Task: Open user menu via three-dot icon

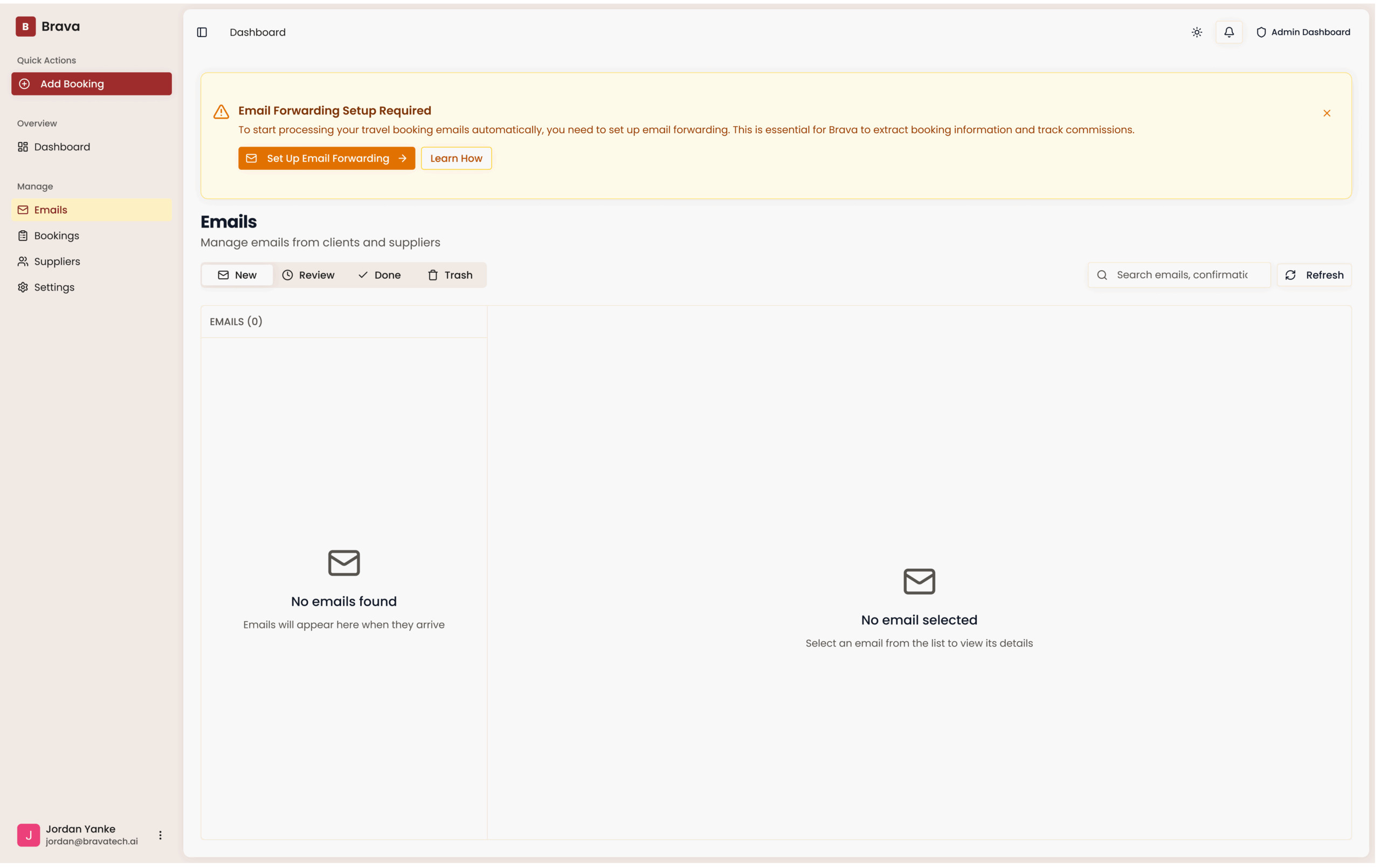Action: [x=160, y=835]
